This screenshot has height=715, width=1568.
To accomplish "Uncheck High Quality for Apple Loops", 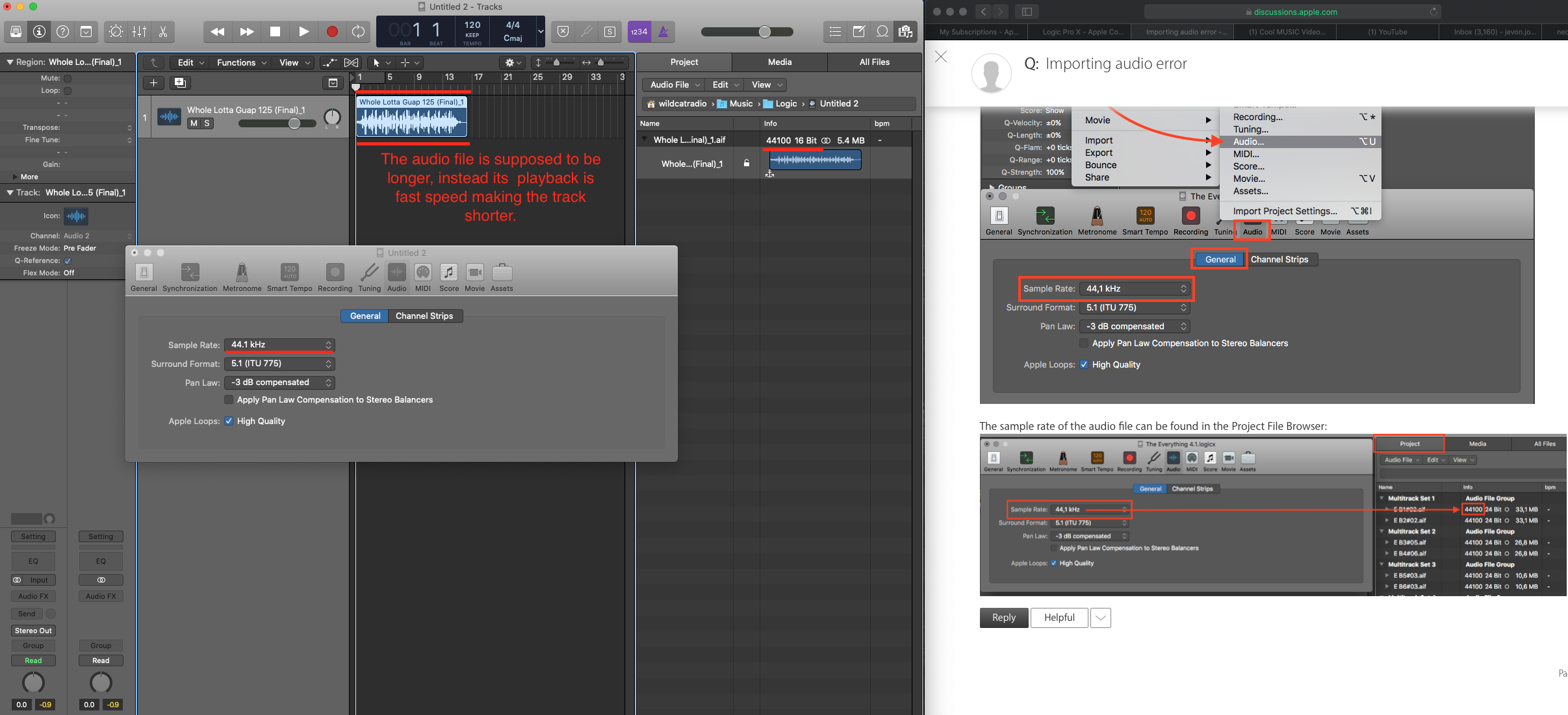I will pyautogui.click(x=229, y=421).
